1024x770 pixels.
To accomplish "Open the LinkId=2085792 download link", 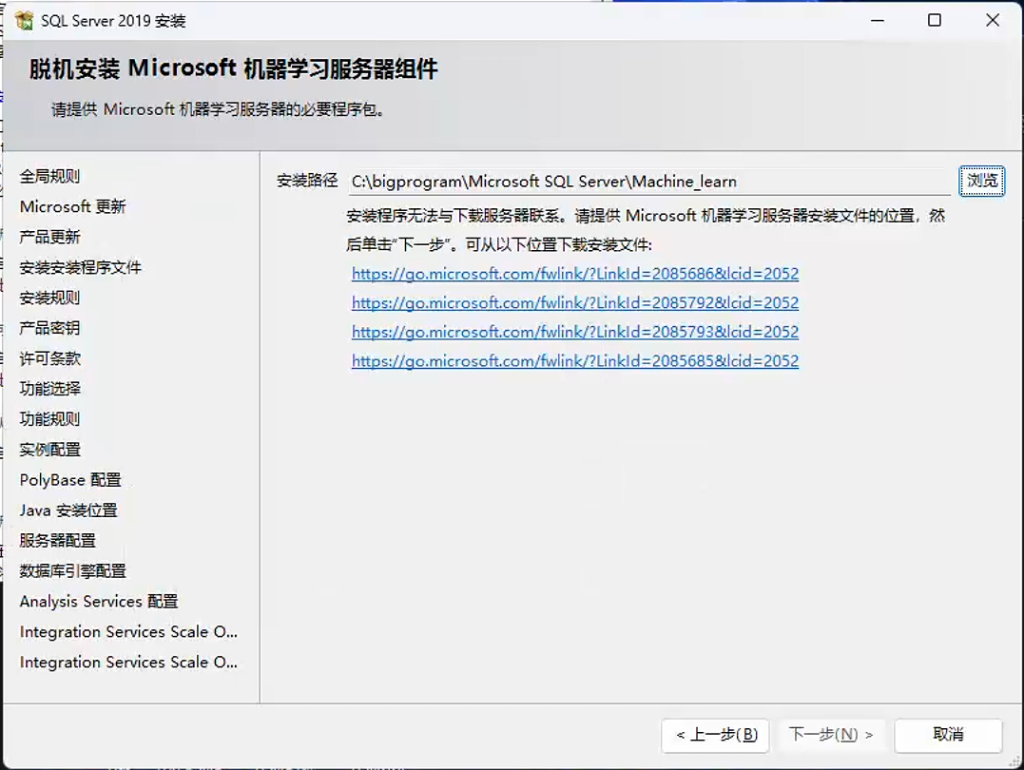I will [575, 302].
